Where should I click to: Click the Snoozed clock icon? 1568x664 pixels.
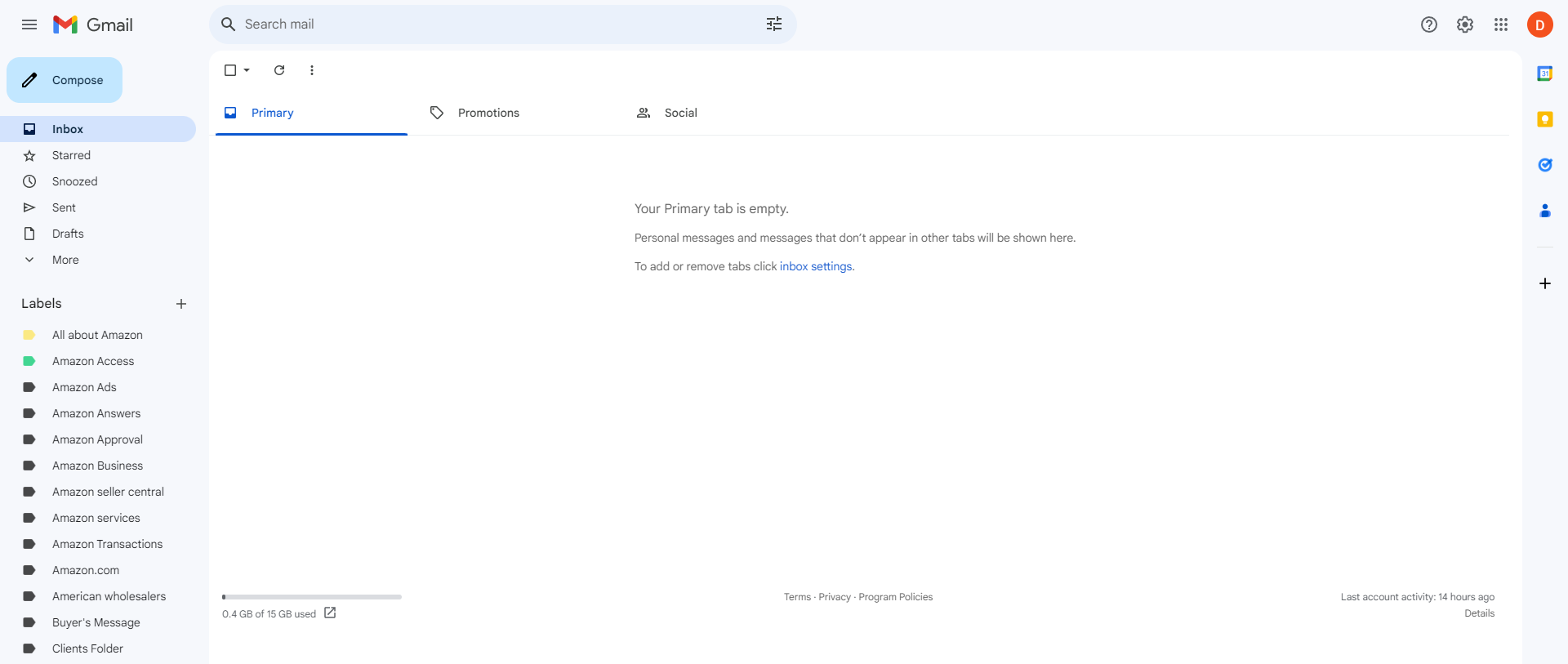click(x=29, y=181)
